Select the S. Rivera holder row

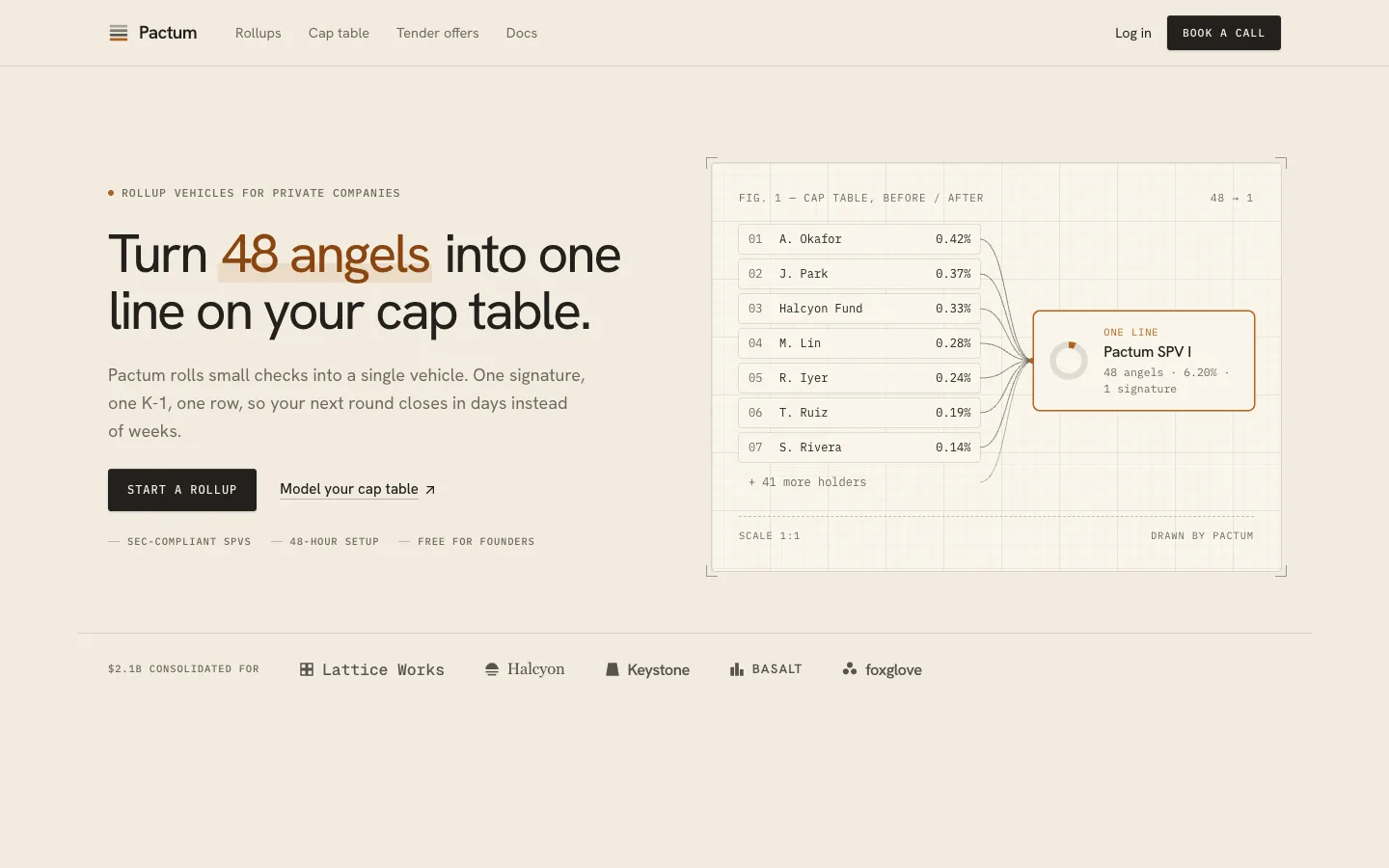pos(859,448)
